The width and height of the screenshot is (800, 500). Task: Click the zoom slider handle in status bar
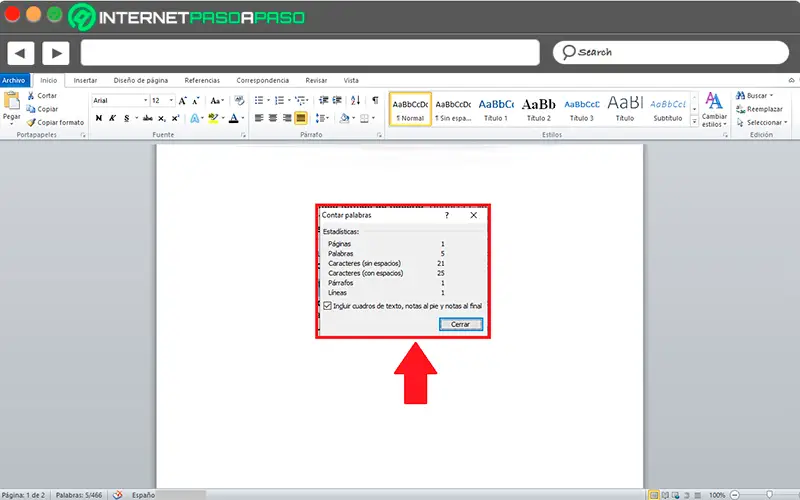coord(769,494)
